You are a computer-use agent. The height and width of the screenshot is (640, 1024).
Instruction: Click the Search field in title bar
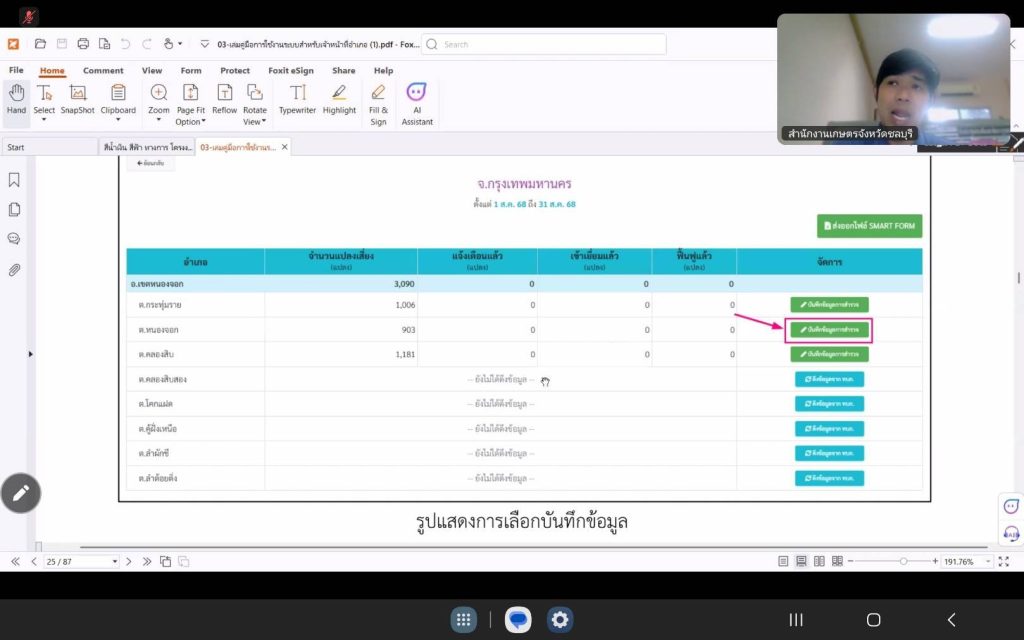(545, 44)
